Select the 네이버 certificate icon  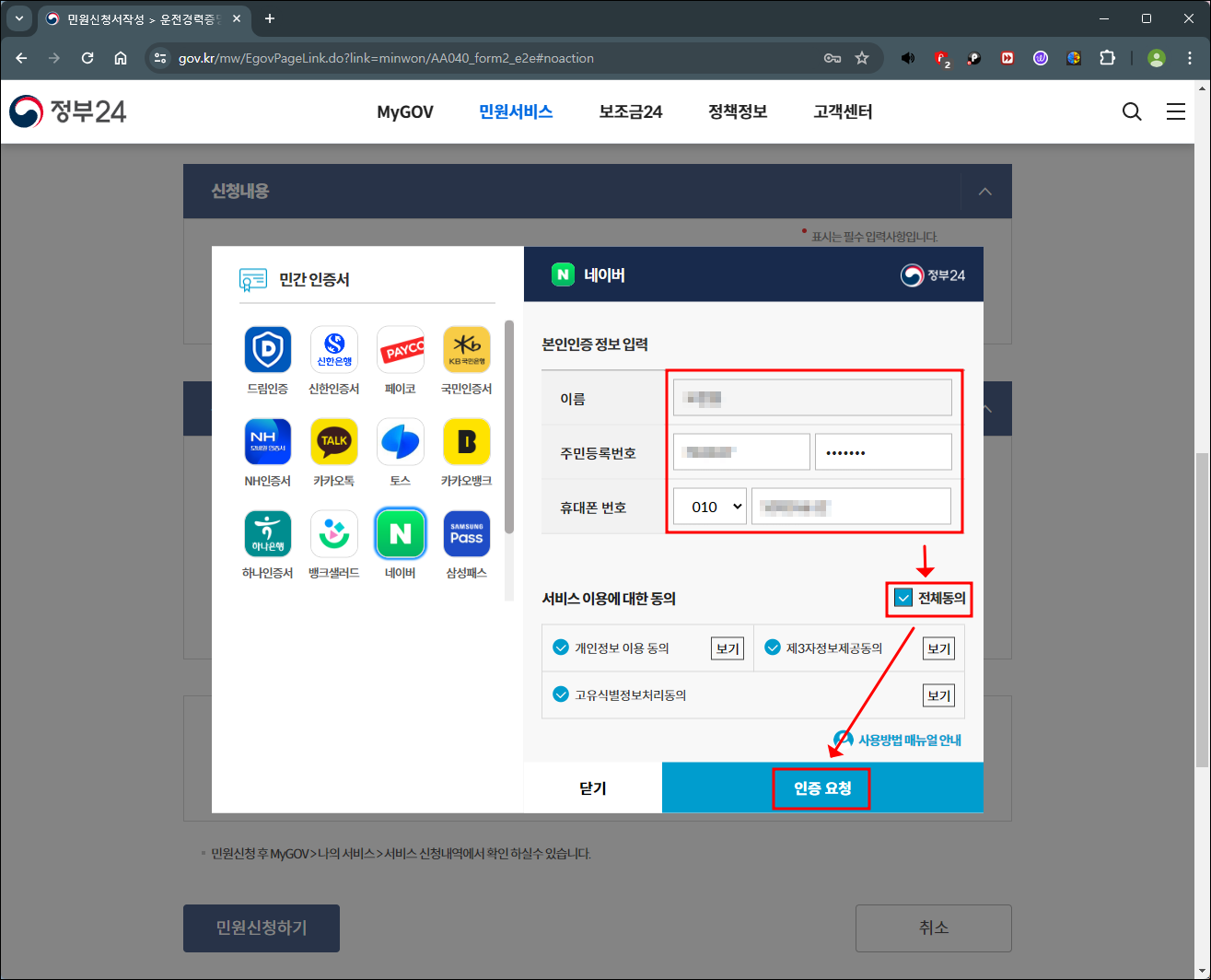coord(401,534)
